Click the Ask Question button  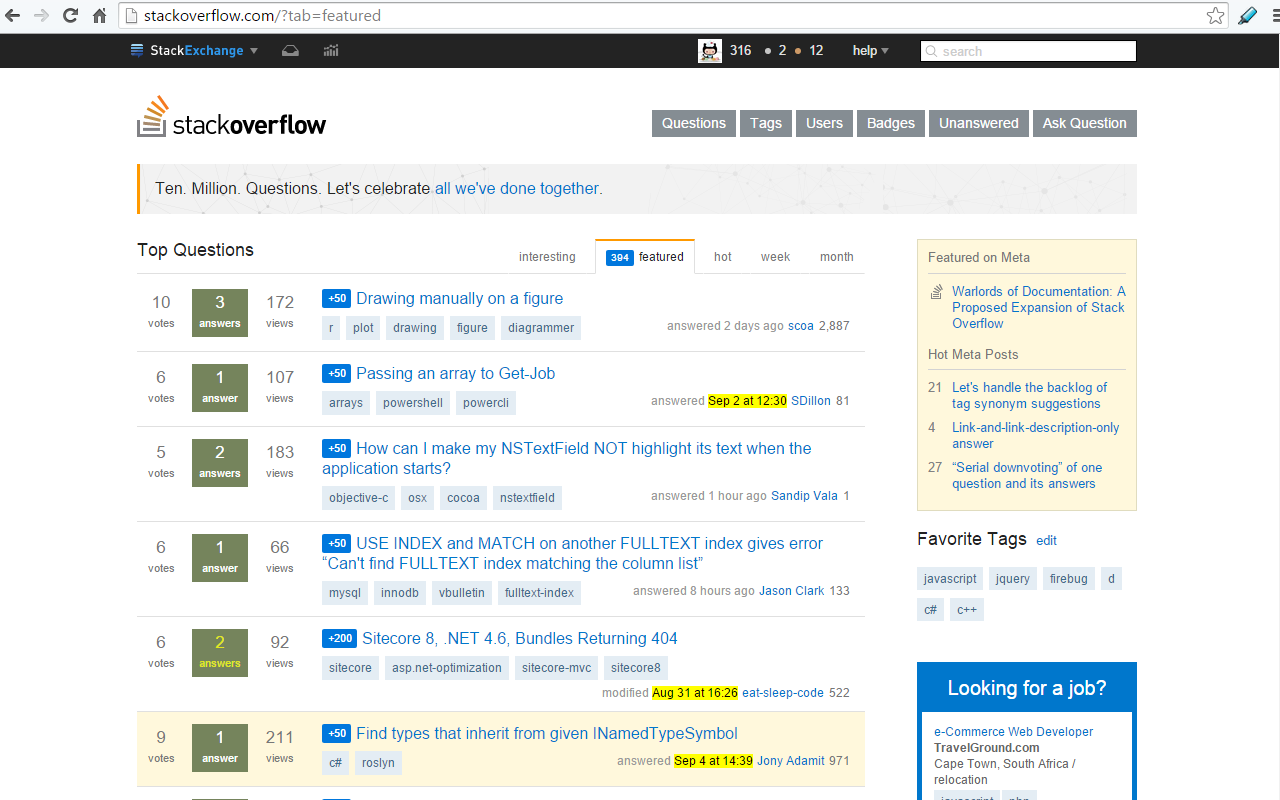coord(1085,123)
